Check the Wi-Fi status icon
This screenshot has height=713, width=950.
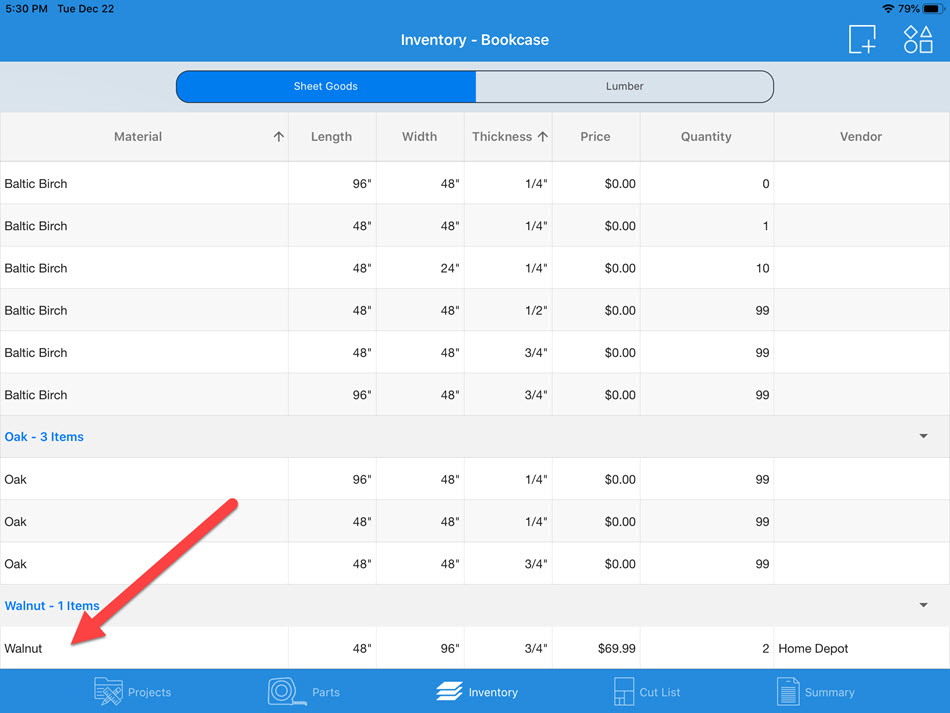[x=888, y=8]
